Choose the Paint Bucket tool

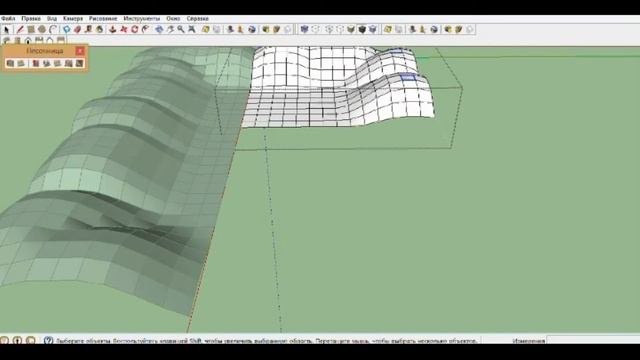[x=100, y=29]
